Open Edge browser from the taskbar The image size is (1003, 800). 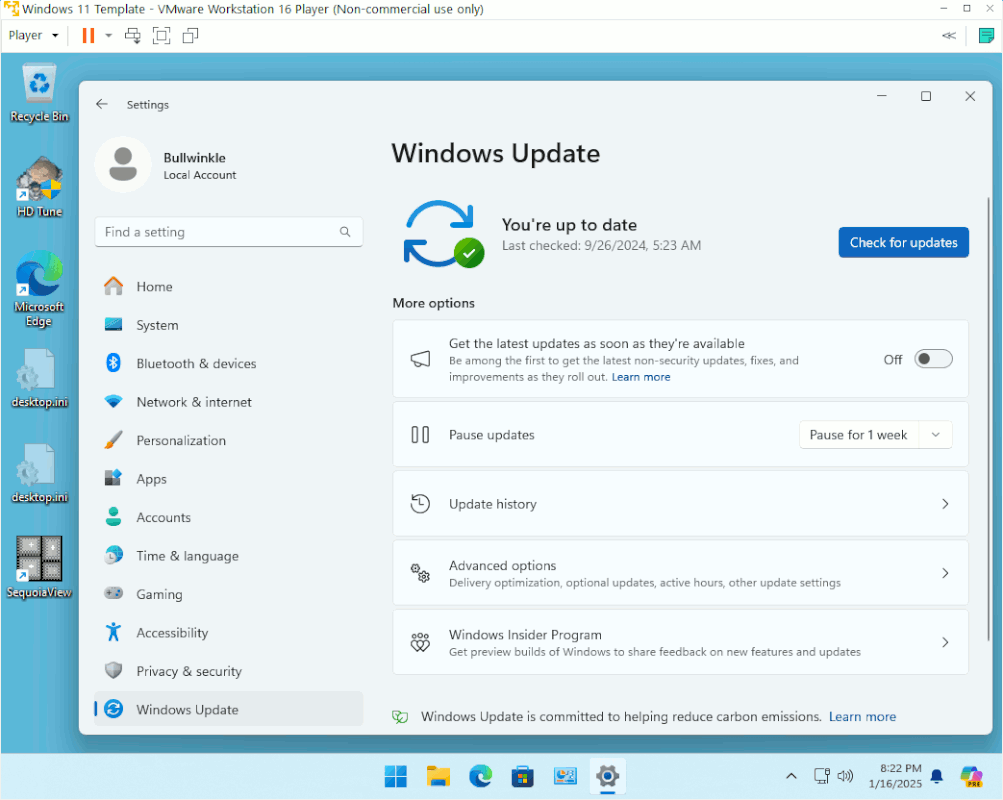click(x=480, y=776)
